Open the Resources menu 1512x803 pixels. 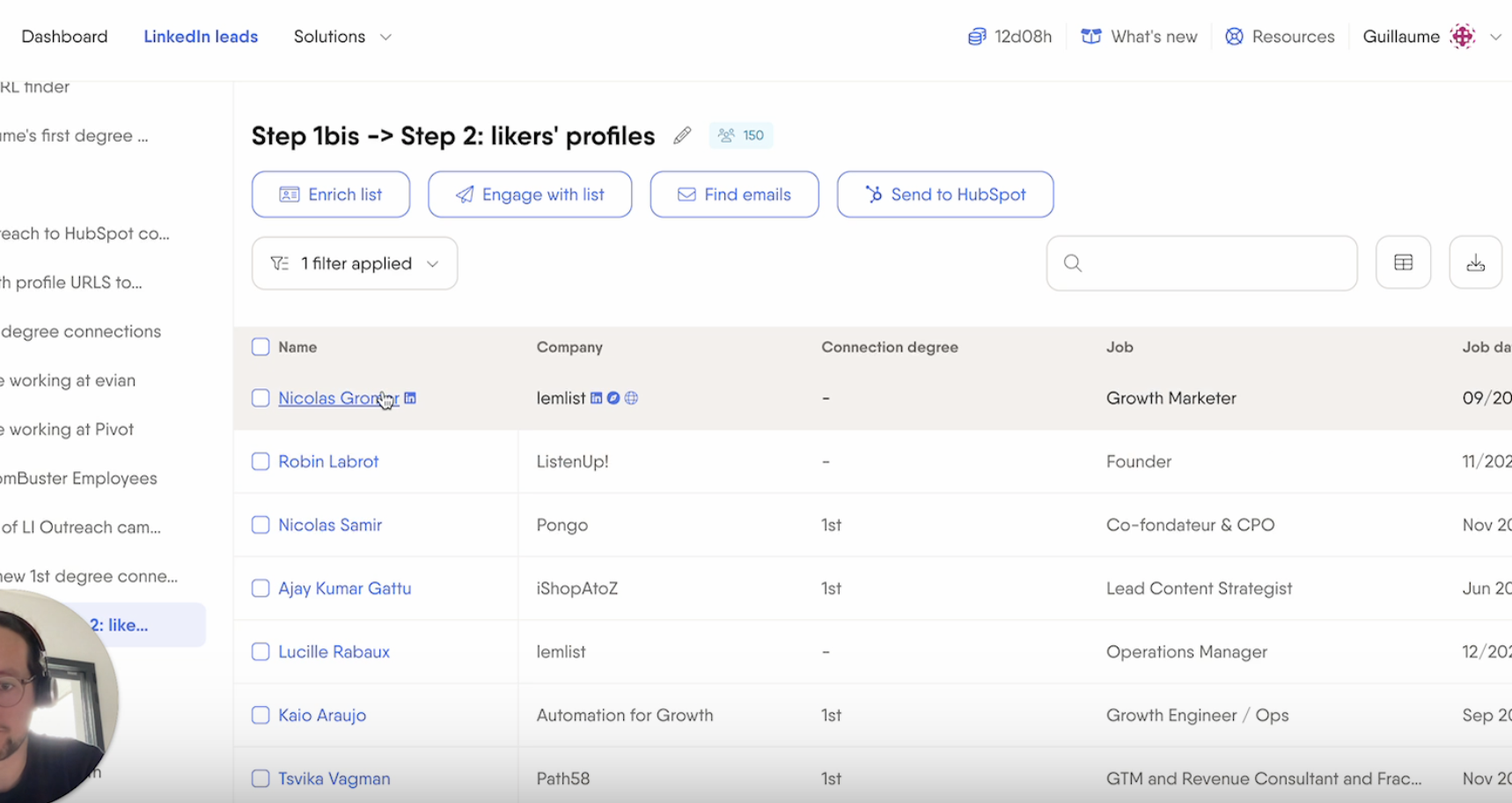coord(1280,36)
